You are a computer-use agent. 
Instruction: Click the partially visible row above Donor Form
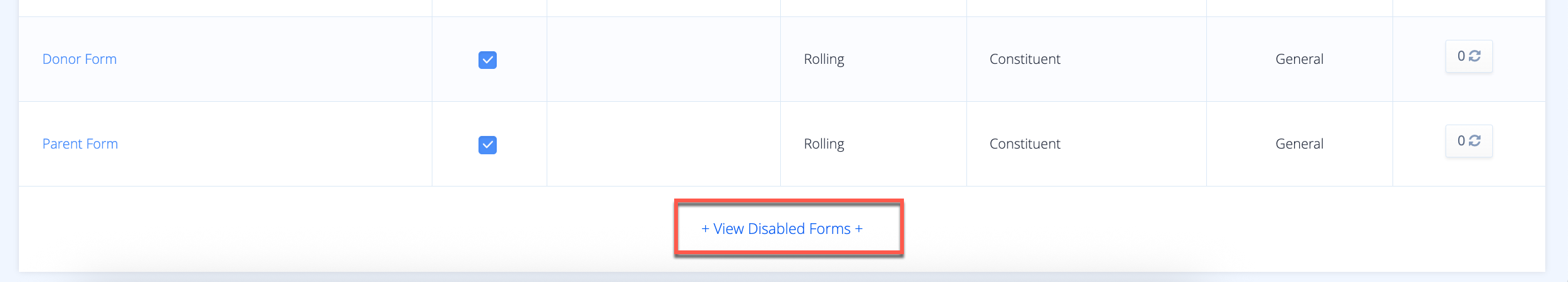click(782, 8)
